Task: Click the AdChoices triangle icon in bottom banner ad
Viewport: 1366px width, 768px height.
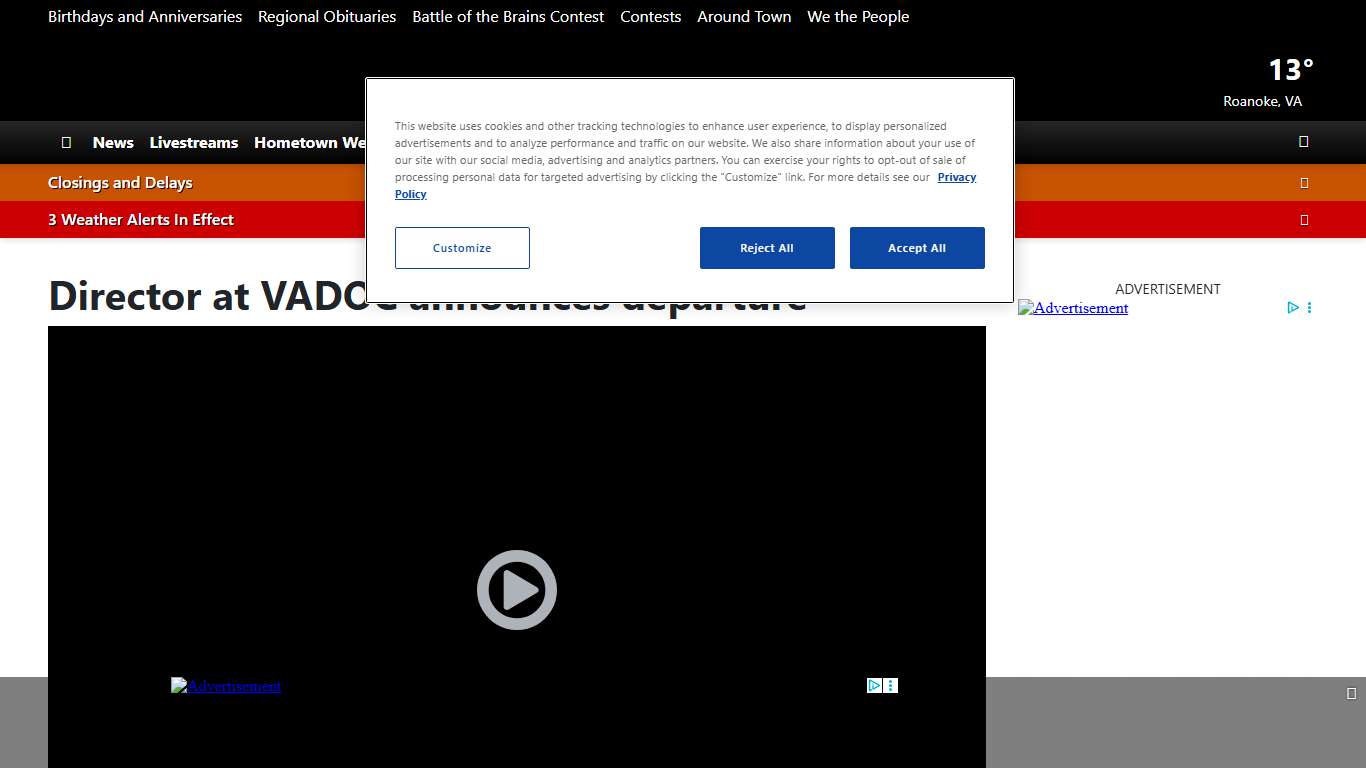Action: click(874, 686)
